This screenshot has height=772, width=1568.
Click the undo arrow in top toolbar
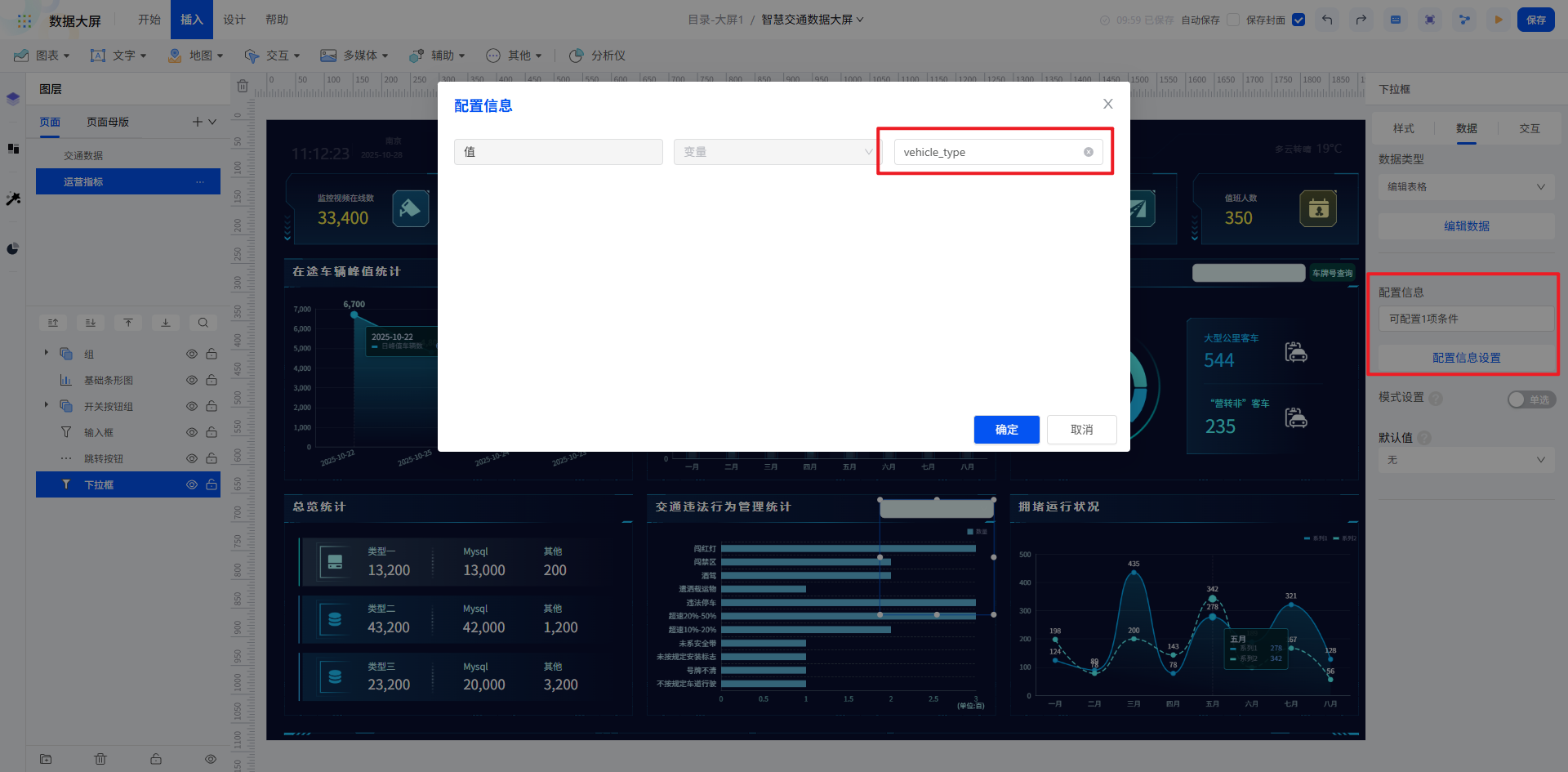1327,20
